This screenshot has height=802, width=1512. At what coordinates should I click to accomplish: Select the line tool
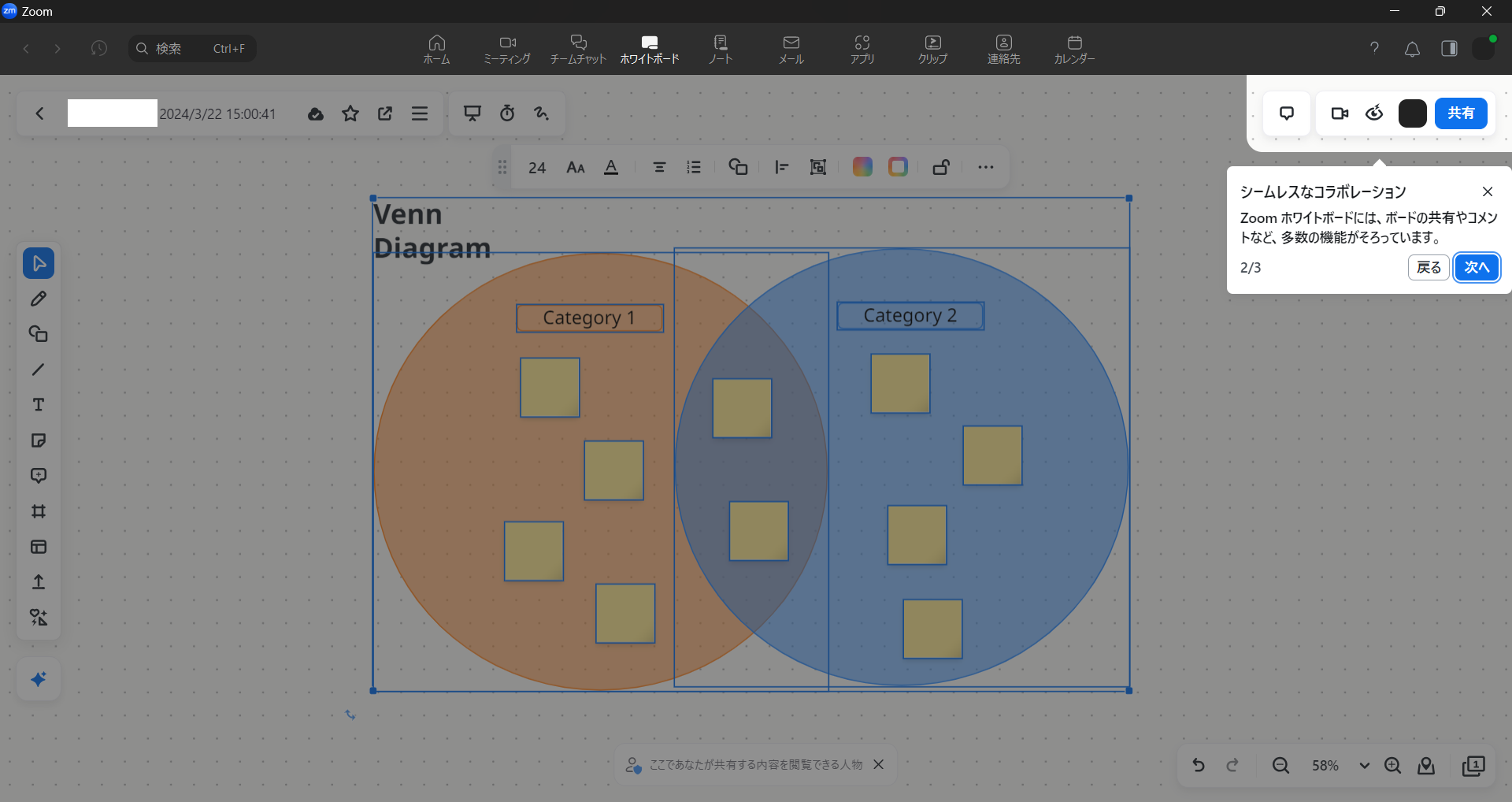[38, 369]
